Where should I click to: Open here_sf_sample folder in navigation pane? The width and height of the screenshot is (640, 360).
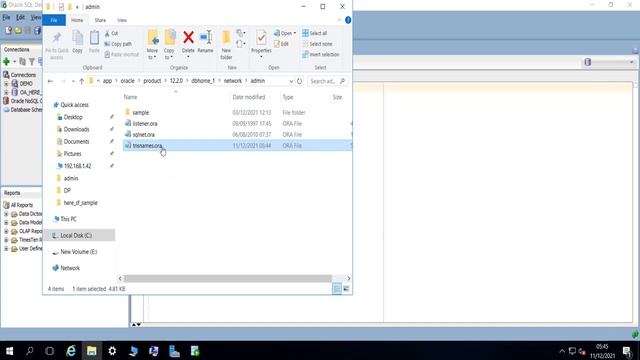(x=80, y=203)
